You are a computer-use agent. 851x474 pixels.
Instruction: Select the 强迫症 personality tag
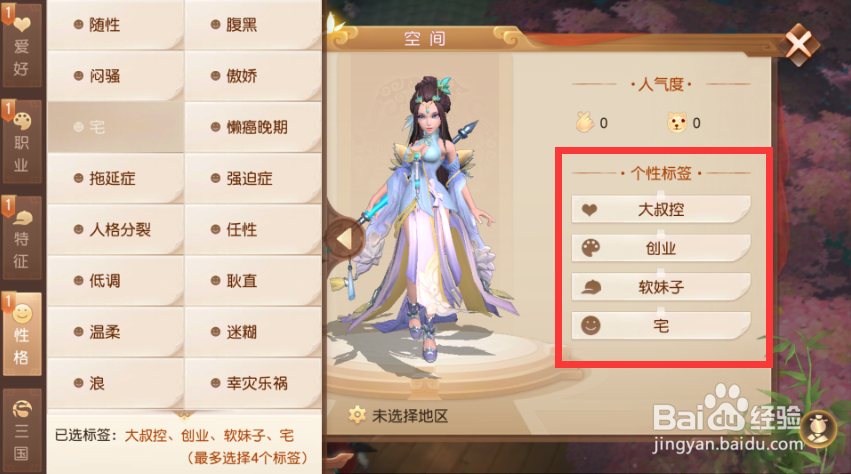(253, 178)
